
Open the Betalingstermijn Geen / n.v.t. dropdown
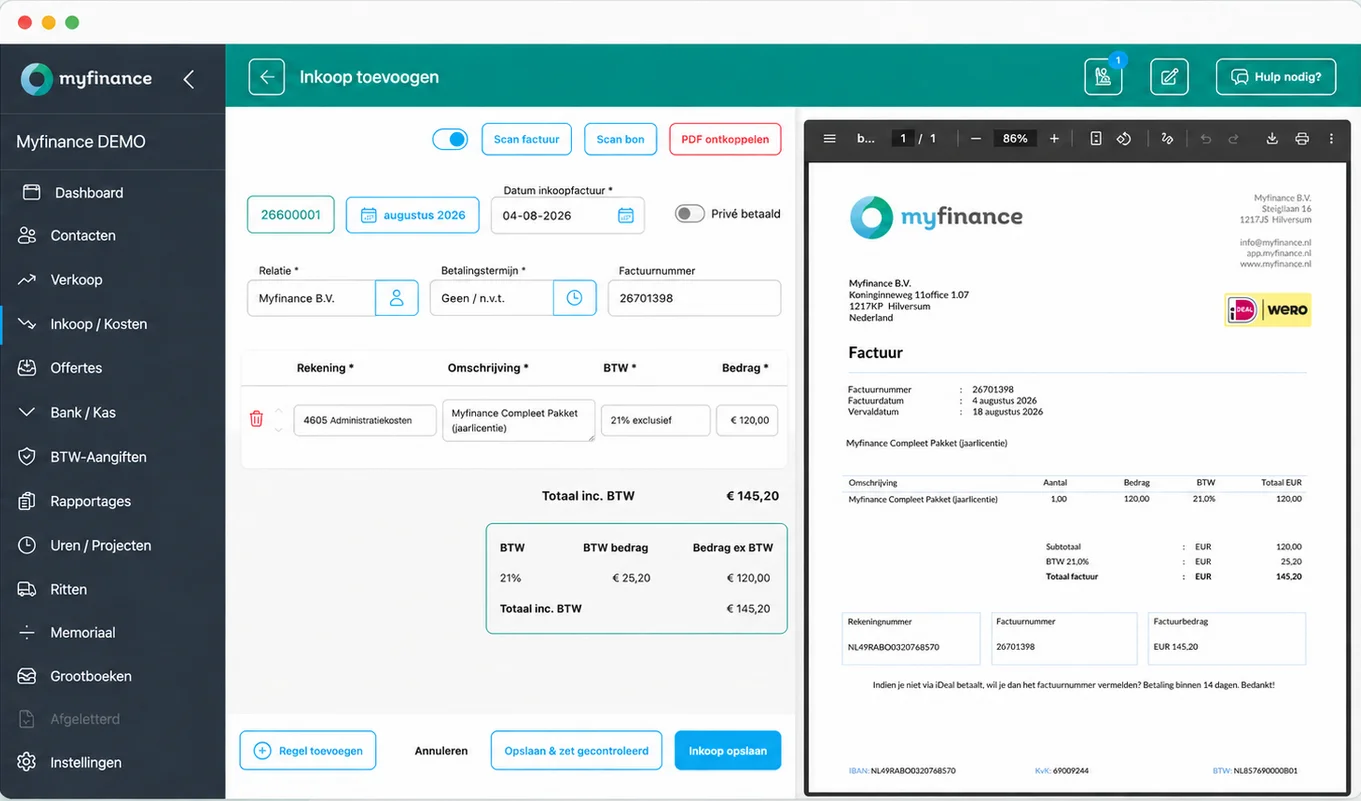(x=491, y=298)
